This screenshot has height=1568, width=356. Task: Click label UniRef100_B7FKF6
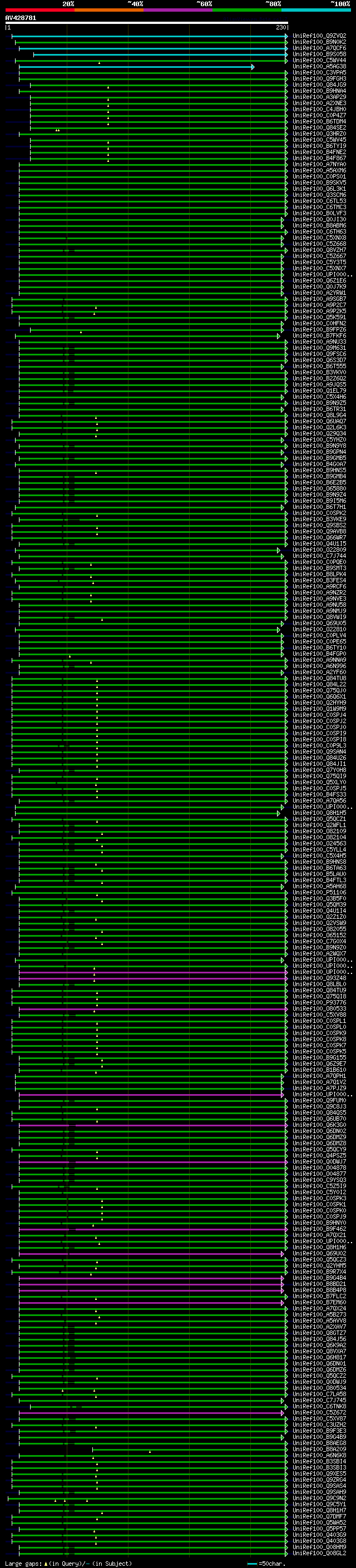[x=319, y=336]
